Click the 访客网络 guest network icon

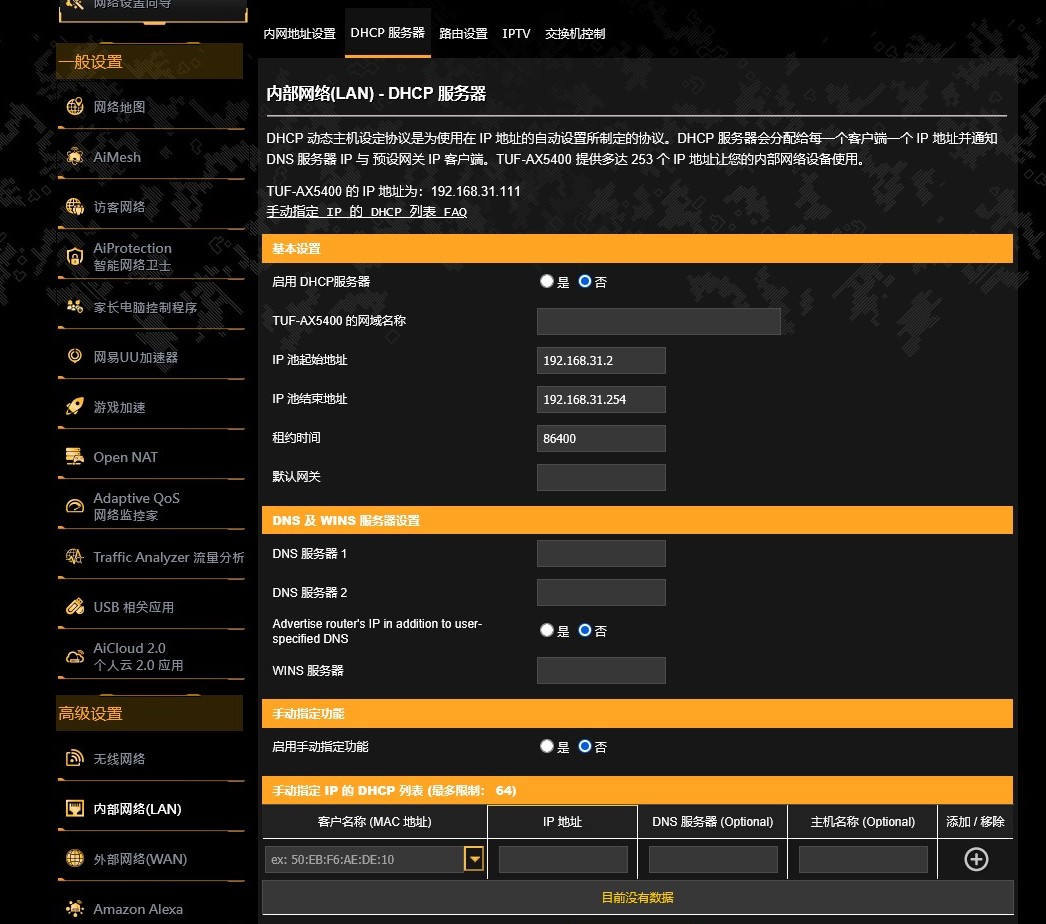pyautogui.click(x=75, y=207)
